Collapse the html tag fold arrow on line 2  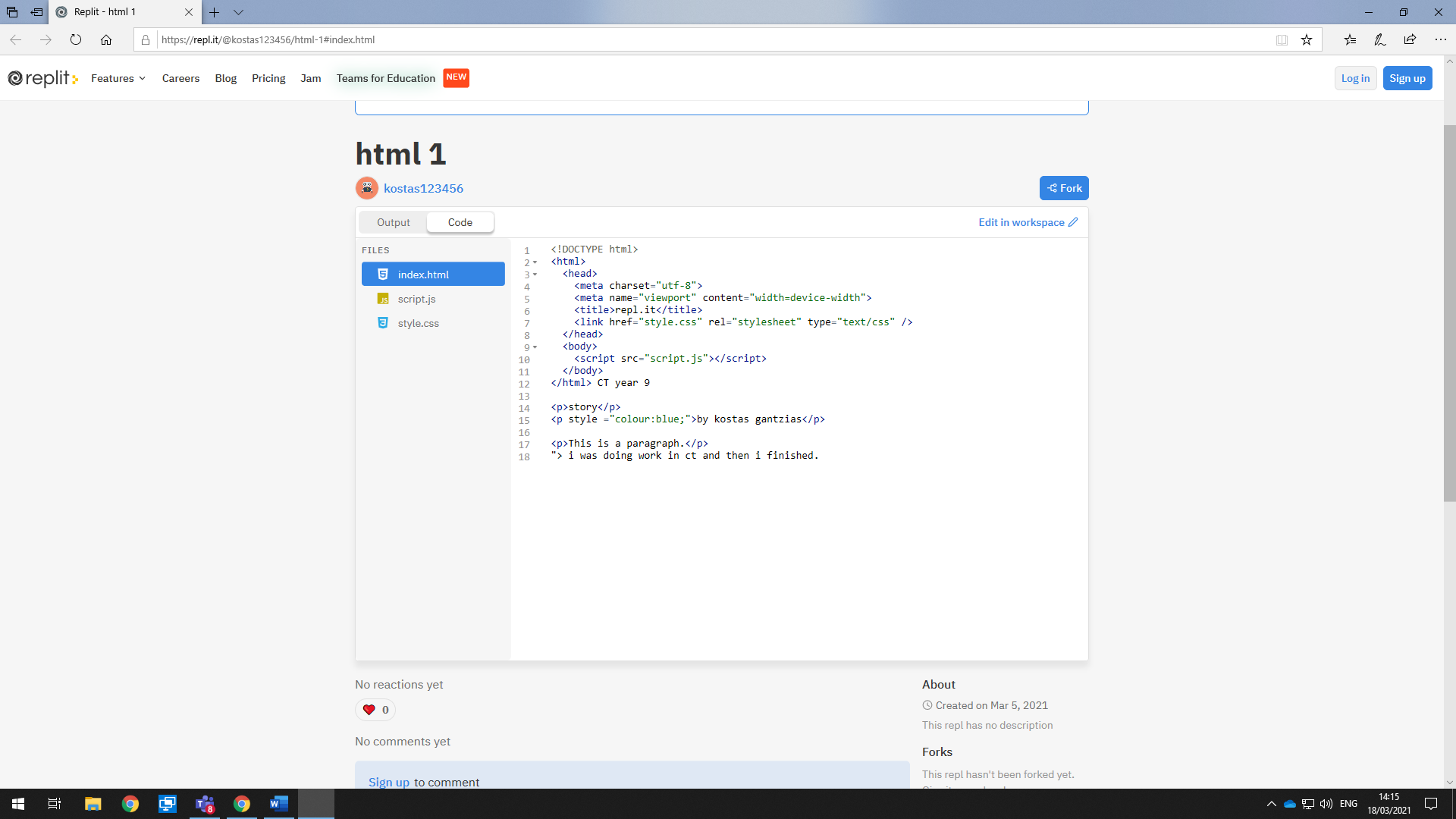pyautogui.click(x=535, y=262)
